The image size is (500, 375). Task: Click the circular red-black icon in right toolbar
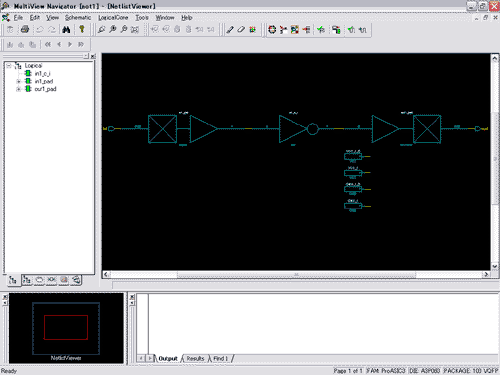272,30
